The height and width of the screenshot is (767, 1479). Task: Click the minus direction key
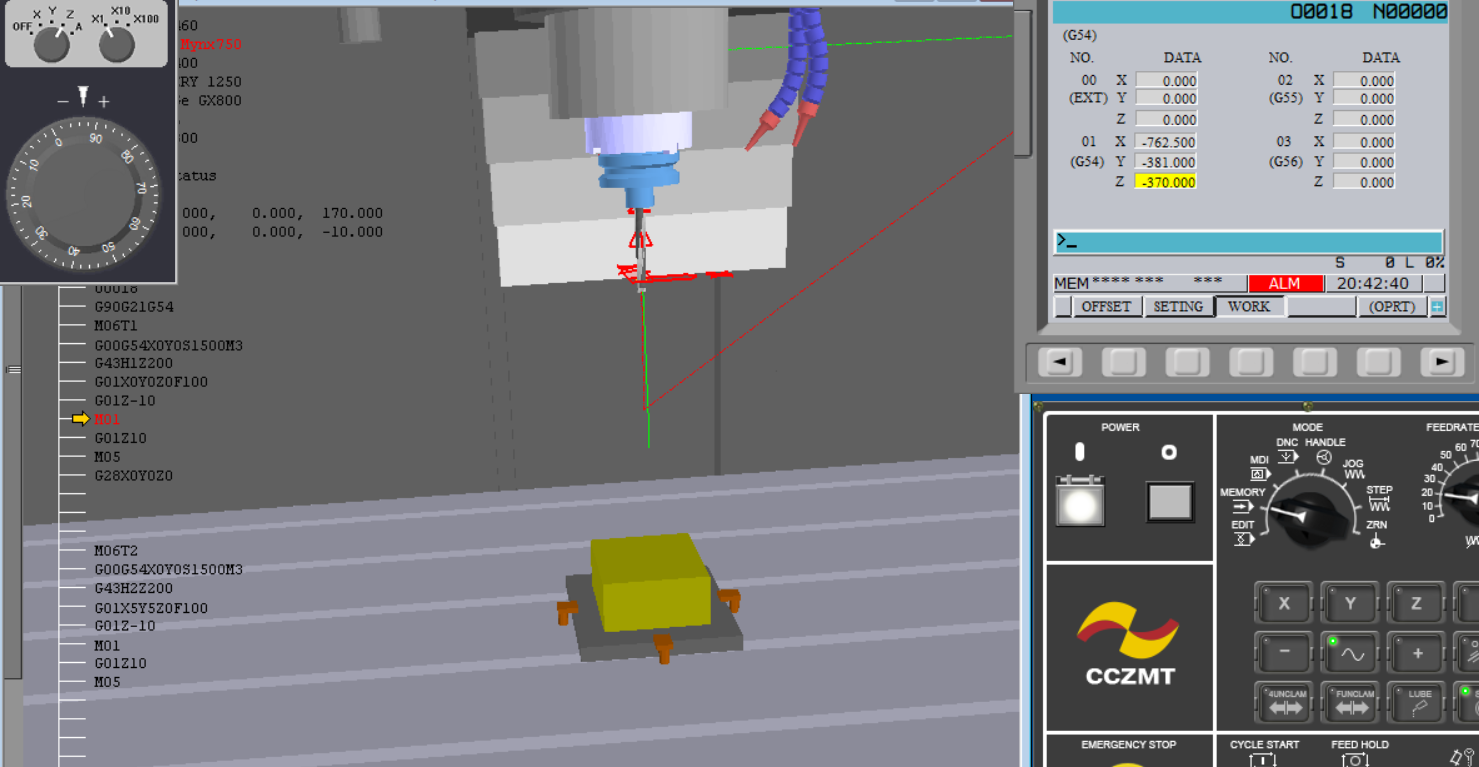pyautogui.click(x=1283, y=653)
